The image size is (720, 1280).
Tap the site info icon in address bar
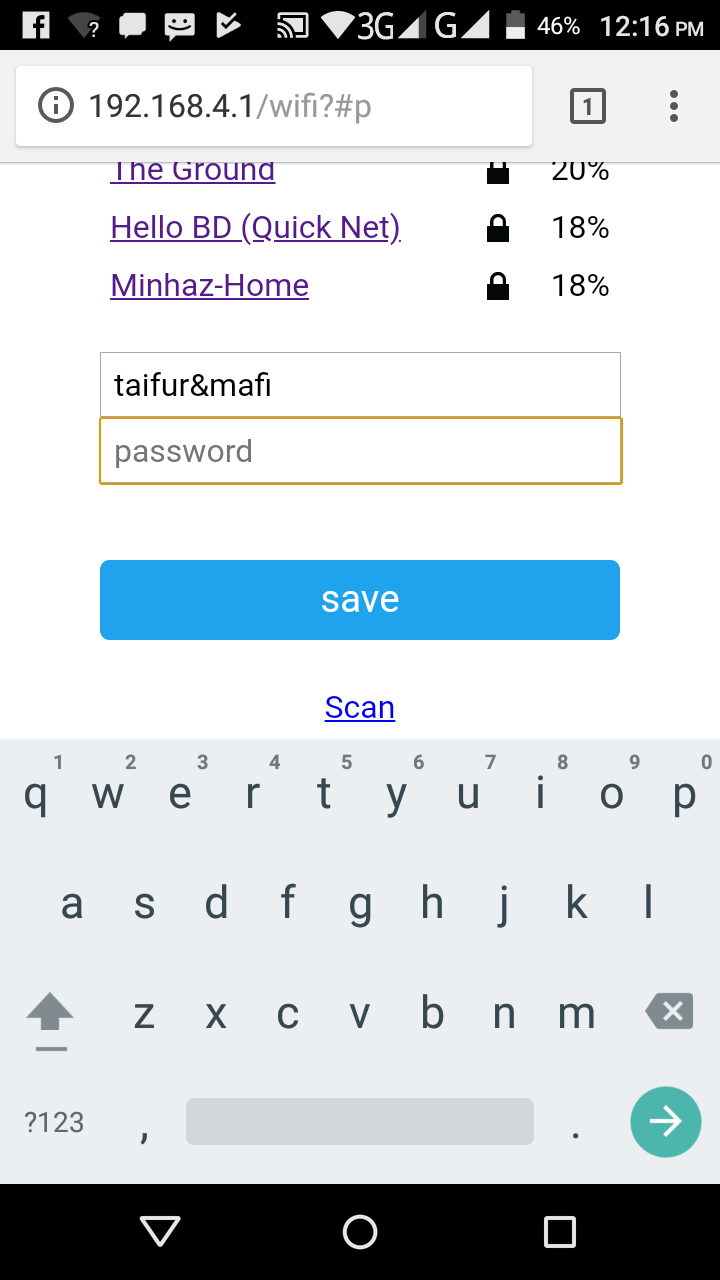(x=56, y=105)
